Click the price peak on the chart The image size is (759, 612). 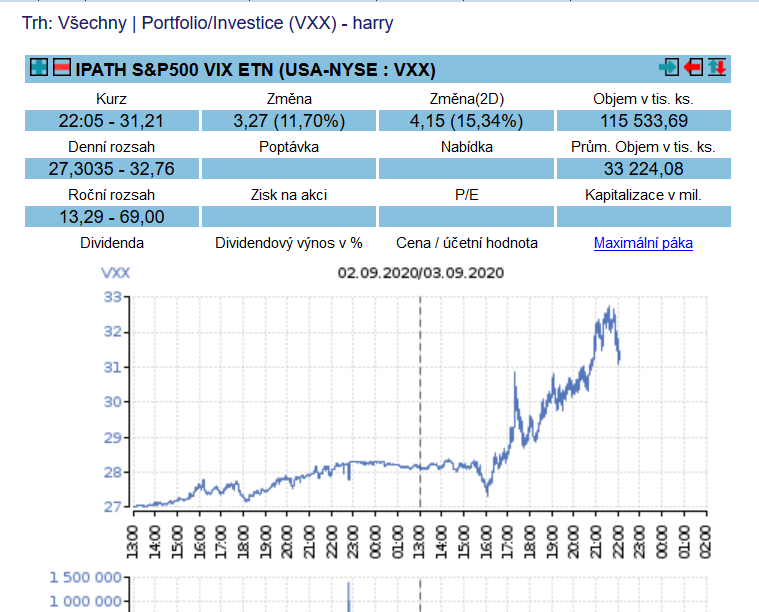click(x=609, y=307)
